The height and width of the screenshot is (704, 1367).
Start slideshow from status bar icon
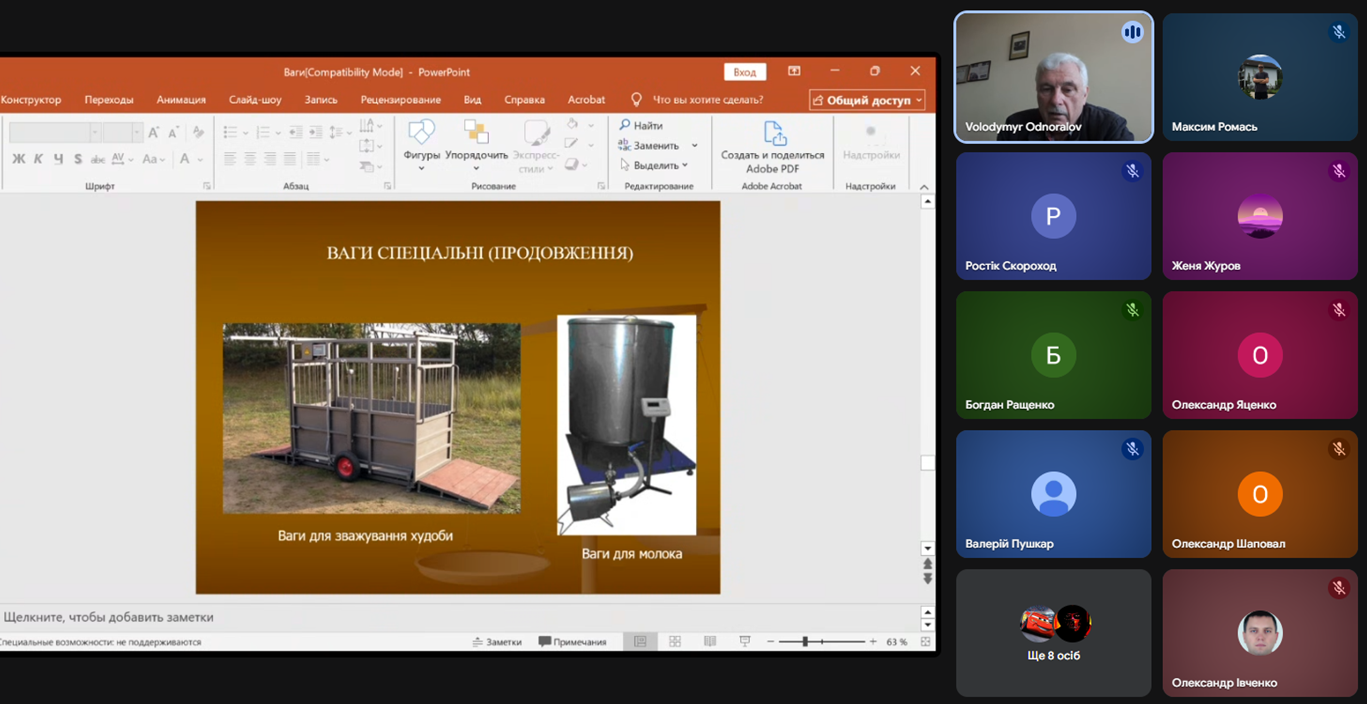coord(745,642)
